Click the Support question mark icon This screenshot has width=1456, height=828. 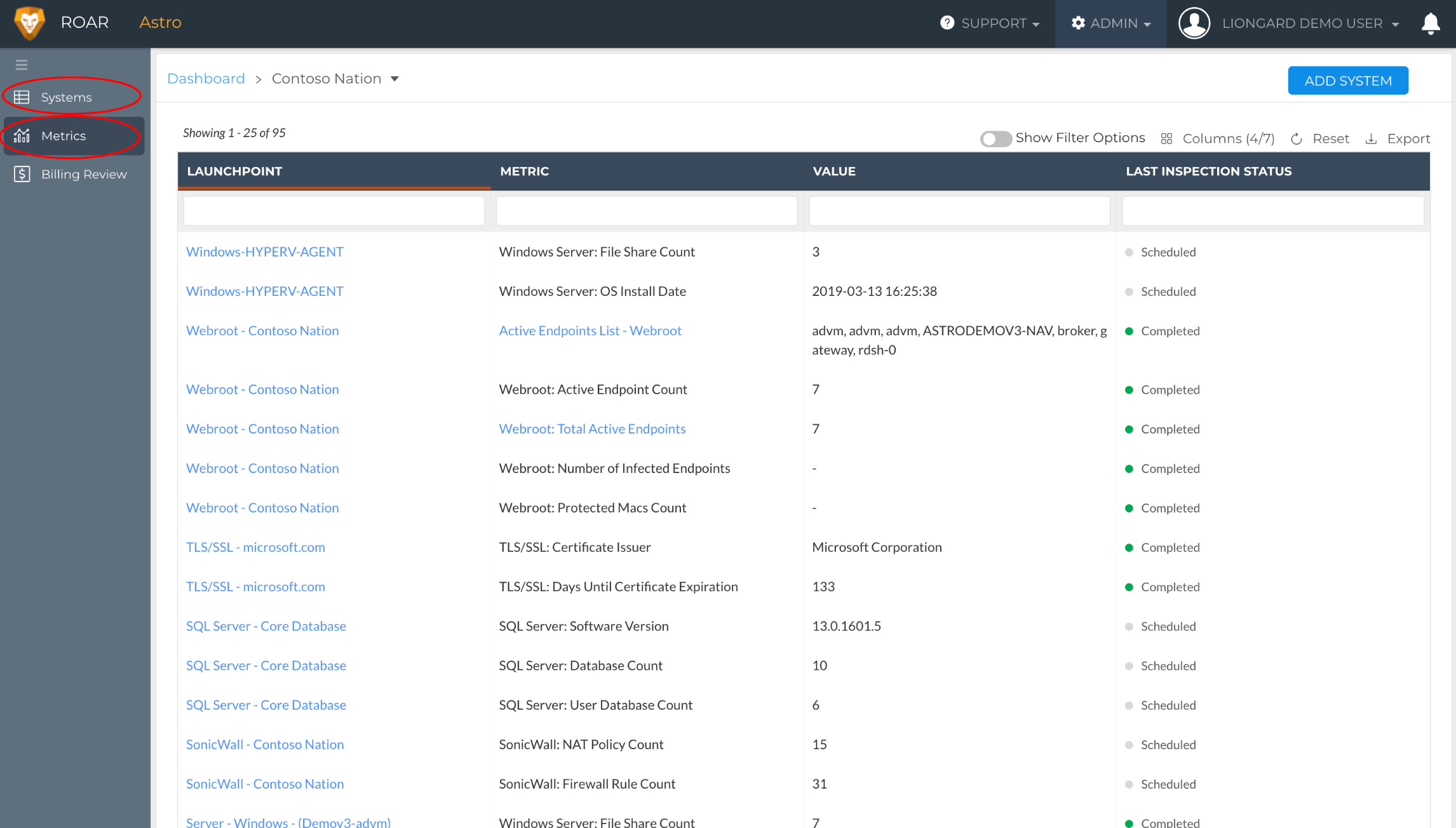coord(947,23)
